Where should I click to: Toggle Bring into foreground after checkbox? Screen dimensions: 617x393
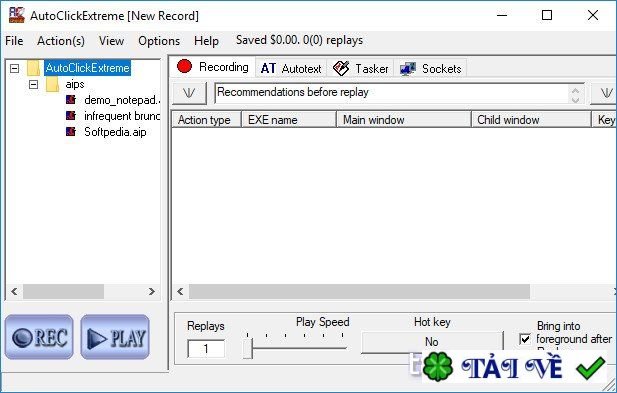pos(525,339)
